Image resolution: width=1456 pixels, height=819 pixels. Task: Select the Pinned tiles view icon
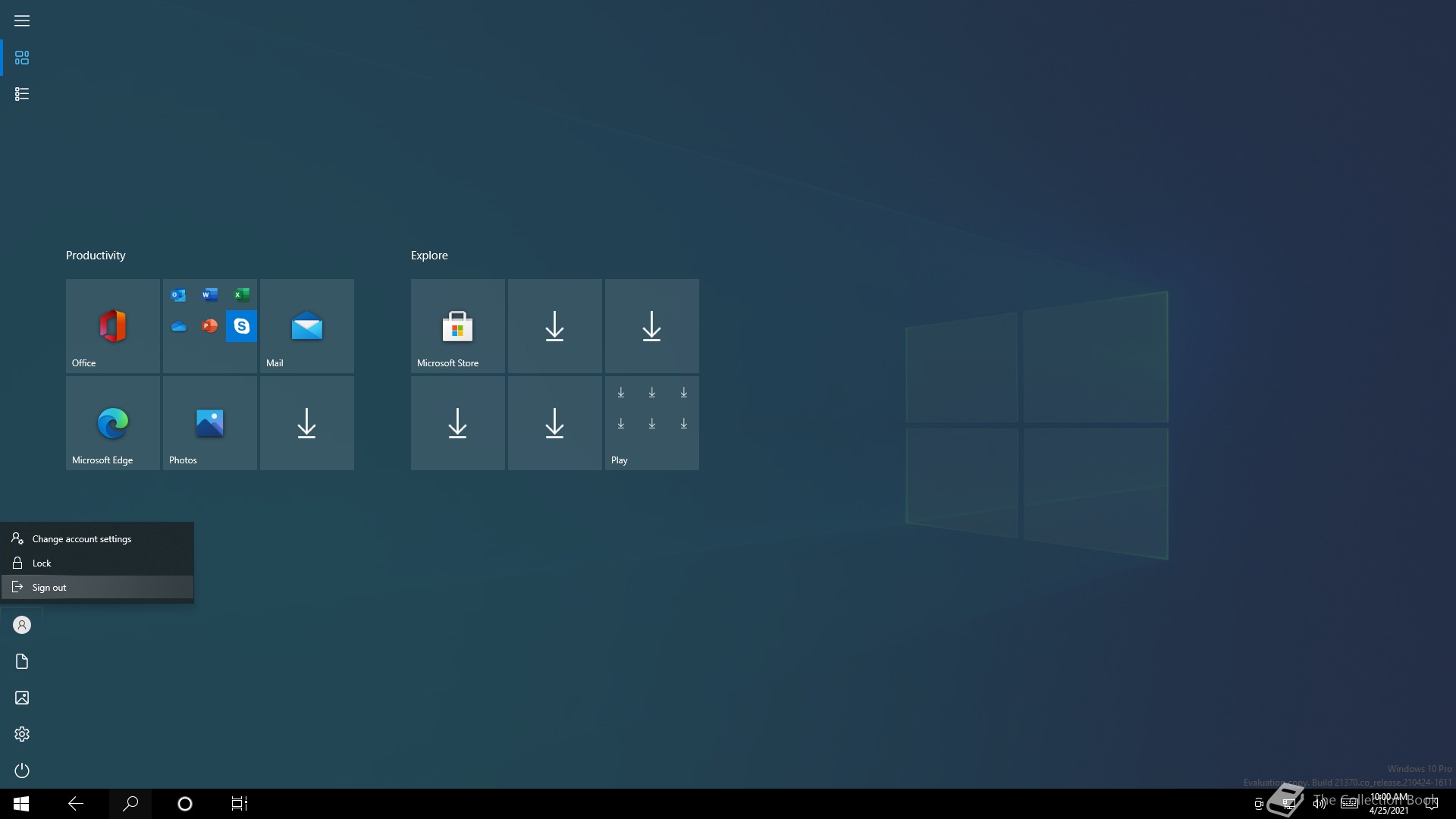click(22, 58)
